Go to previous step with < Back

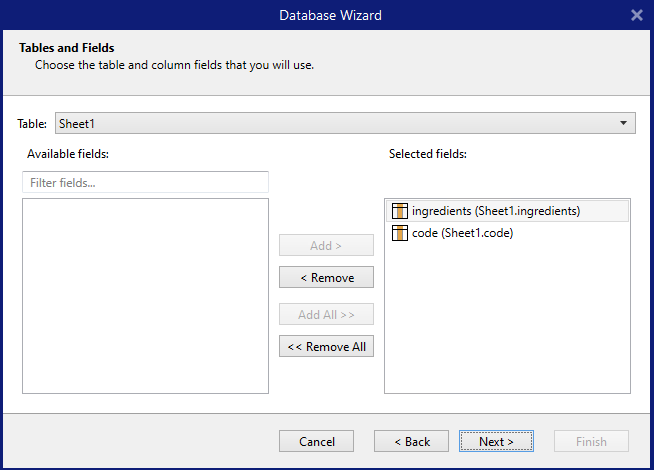point(411,441)
